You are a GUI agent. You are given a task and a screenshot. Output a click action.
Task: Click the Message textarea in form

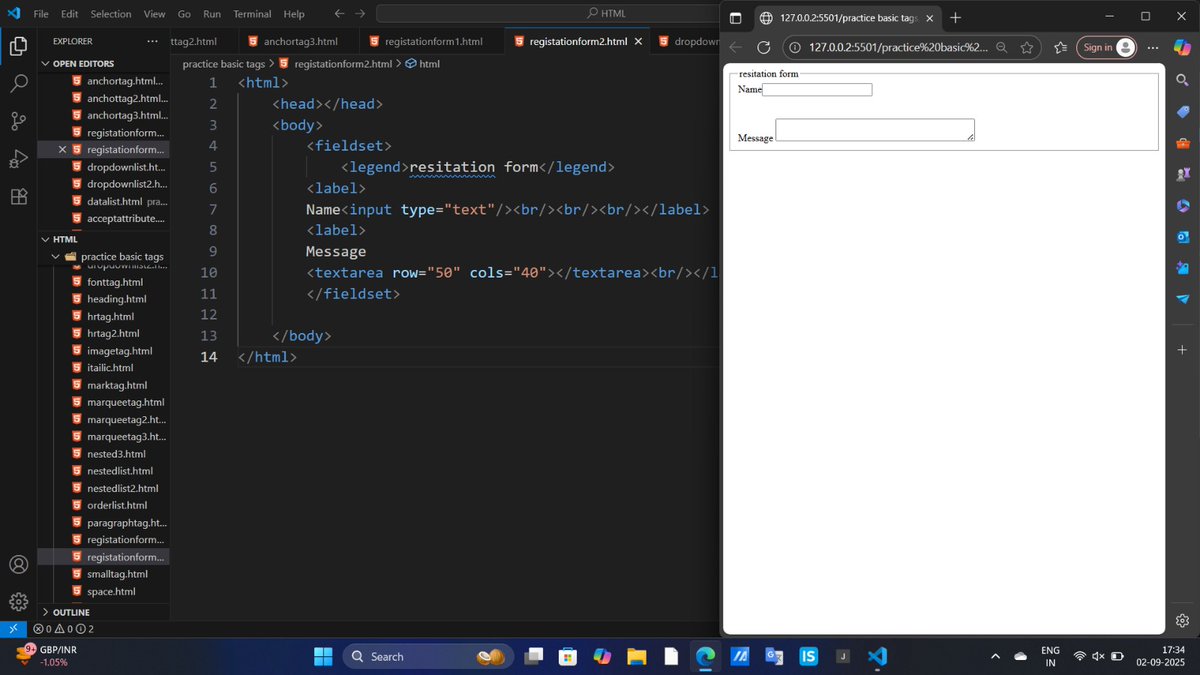click(875, 130)
